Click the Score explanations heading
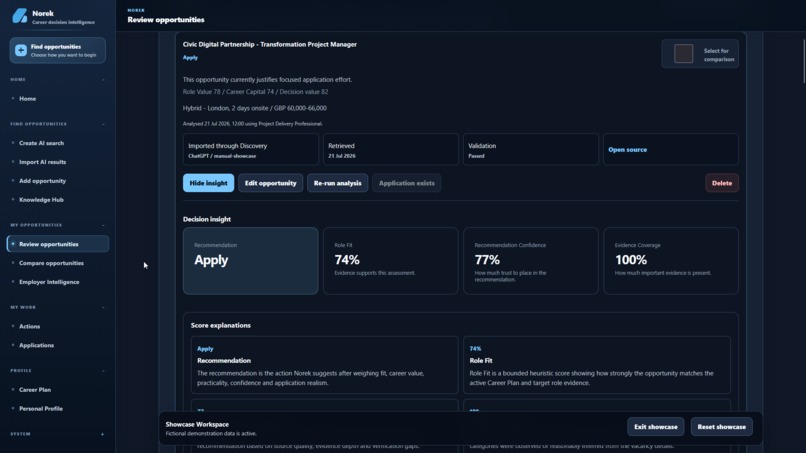806x453 pixels. 221,325
